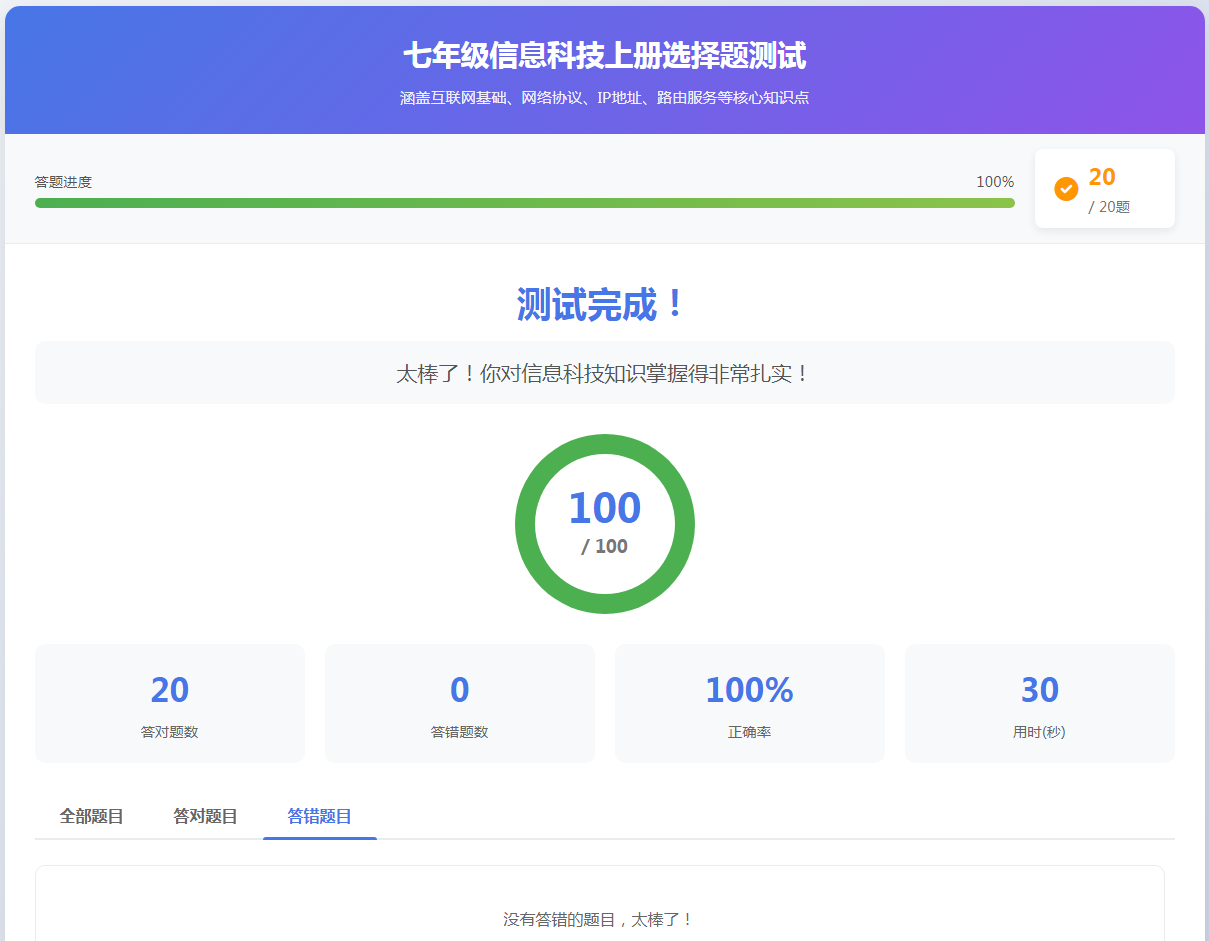Viewport: 1209px width, 941px height.
Task: Click the orange checkmark icon
Action: coord(1066,188)
